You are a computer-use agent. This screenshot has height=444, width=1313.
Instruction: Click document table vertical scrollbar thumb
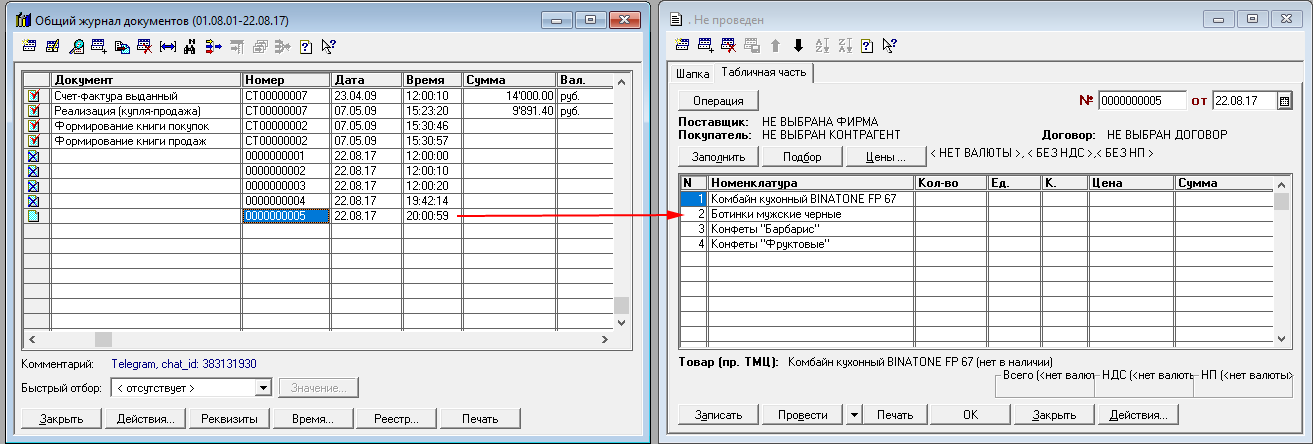(1280, 202)
